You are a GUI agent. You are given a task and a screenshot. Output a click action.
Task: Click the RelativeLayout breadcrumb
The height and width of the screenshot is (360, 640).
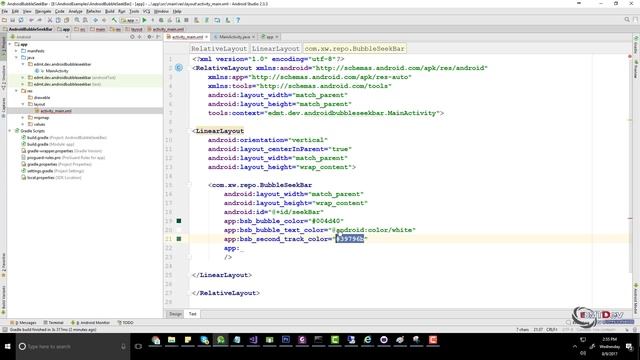point(219,49)
